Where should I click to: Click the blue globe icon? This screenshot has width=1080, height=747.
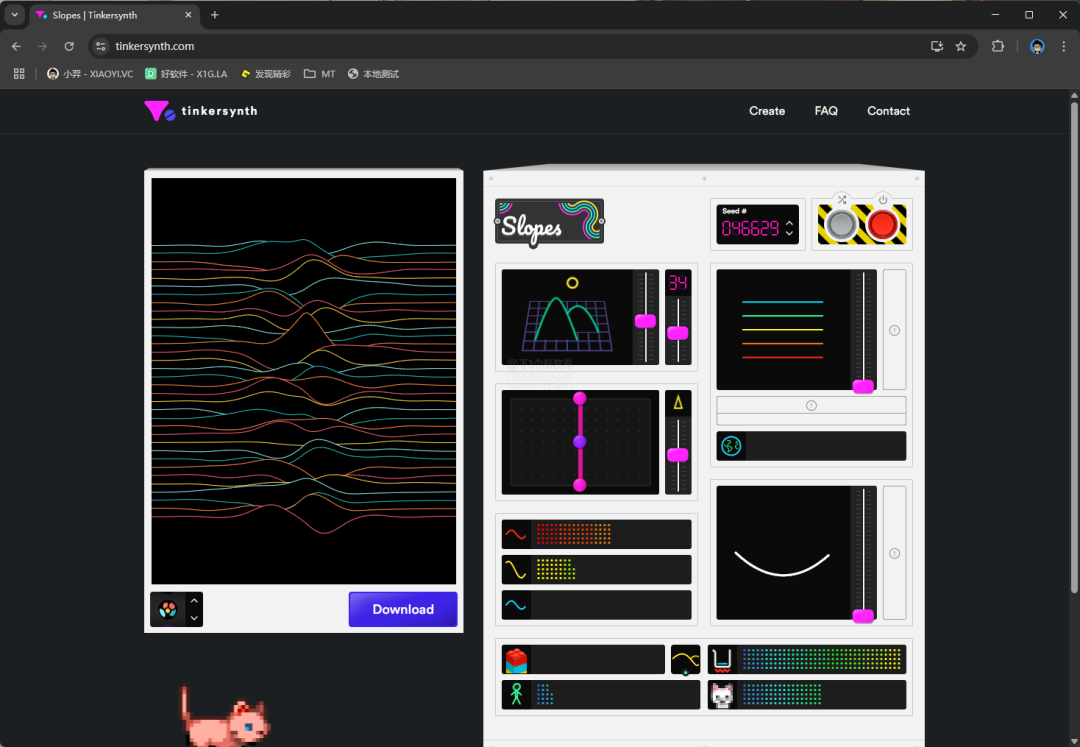731,446
